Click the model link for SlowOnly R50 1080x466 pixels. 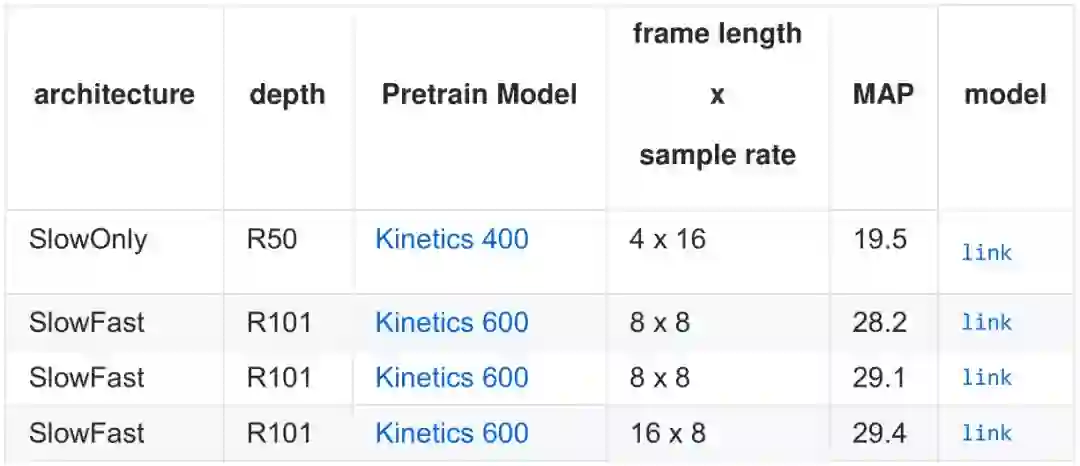tap(986, 253)
